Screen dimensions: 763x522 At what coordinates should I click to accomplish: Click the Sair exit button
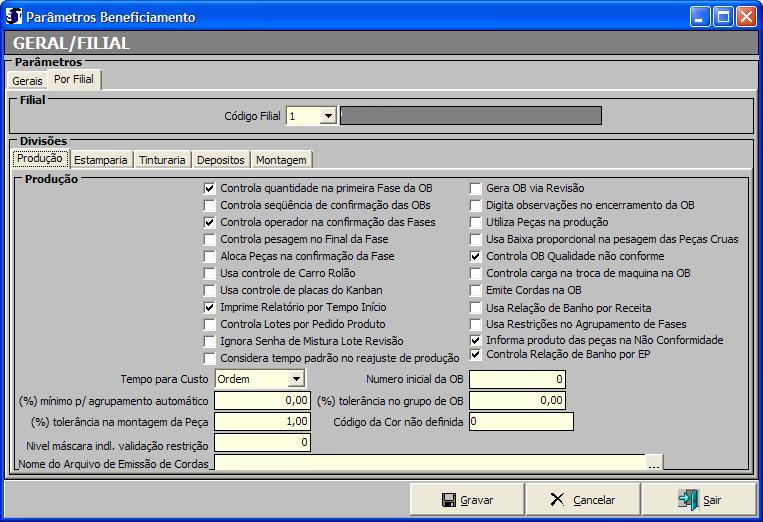[699, 499]
